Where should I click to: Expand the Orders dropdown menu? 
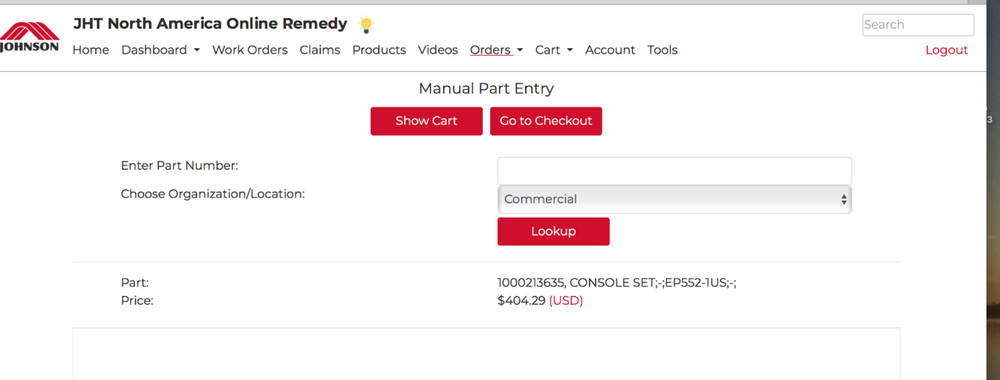click(496, 50)
